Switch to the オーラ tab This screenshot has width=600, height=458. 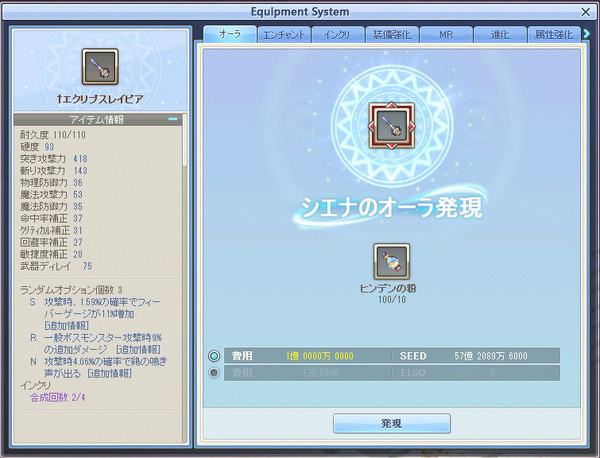pyautogui.click(x=229, y=34)
